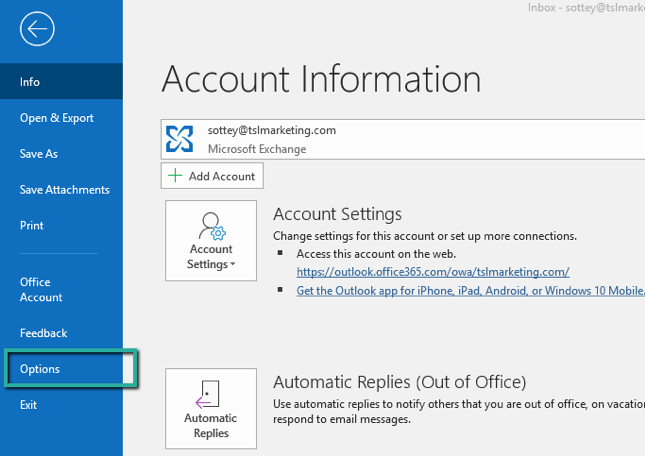Image resolution: width=645 pixels, height=456 pixels.
Task: Select the Info menu item
Action: point(61,81)
